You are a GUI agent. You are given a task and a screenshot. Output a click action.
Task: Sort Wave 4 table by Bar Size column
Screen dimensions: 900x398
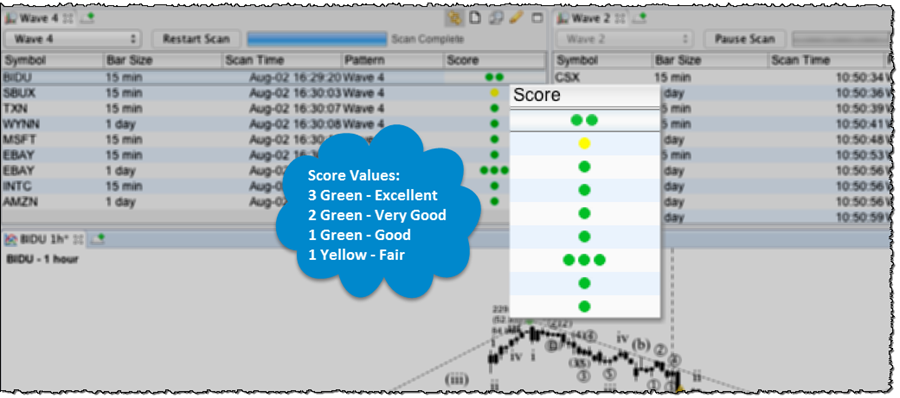click(x=162, y=60)
